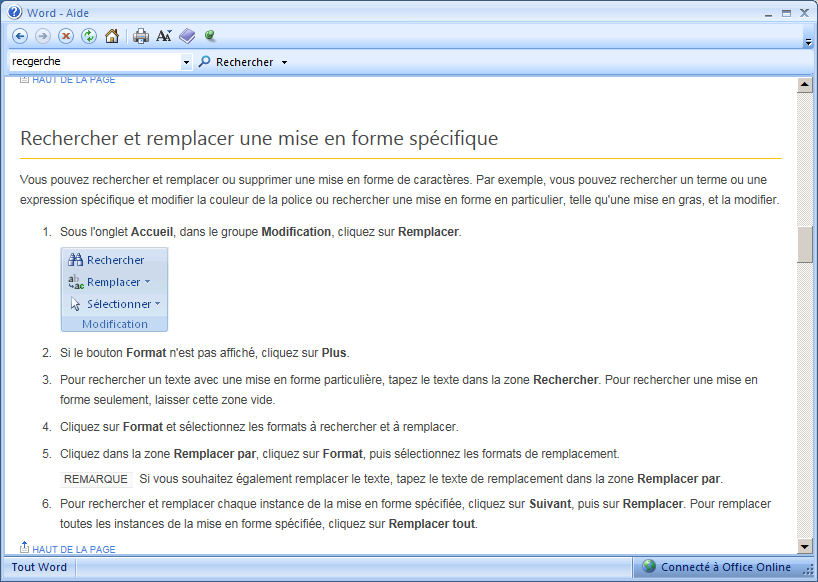Go back with the Back arrow icon
Image resolution: width=818 pixels, height=582 pixels.
point(20,36)
